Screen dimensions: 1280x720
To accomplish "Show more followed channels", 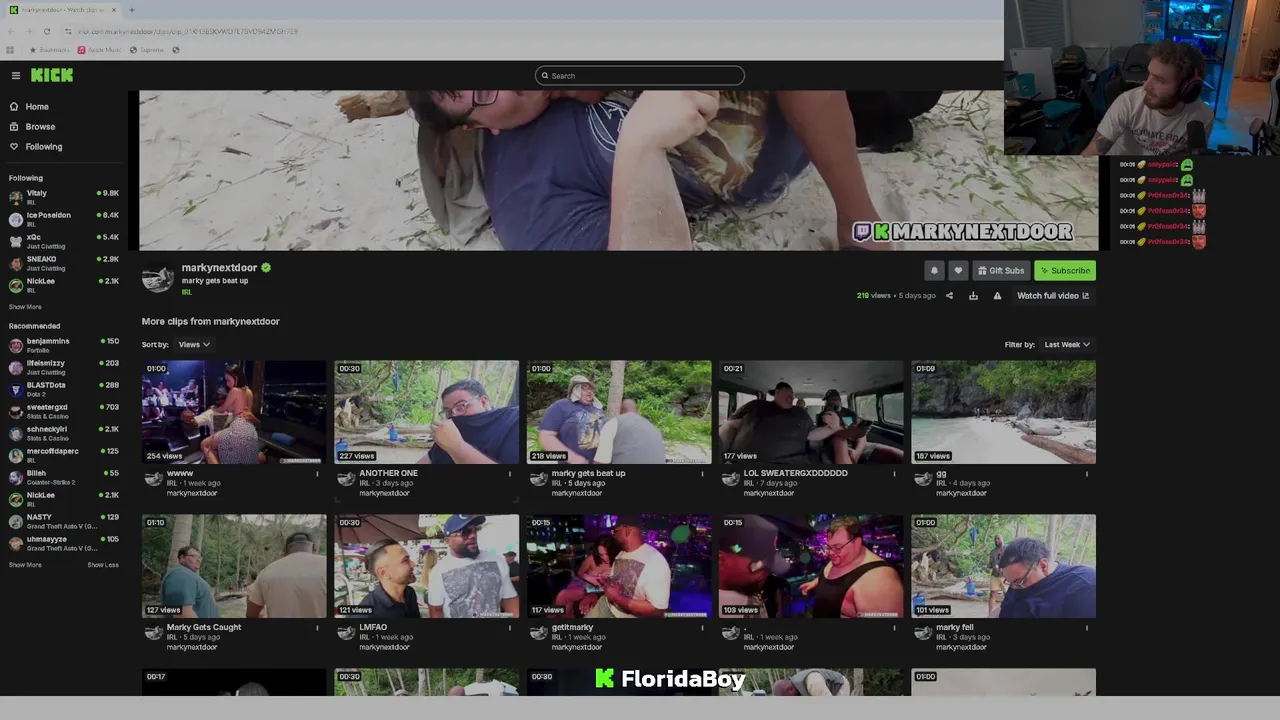I will (25, 307).
